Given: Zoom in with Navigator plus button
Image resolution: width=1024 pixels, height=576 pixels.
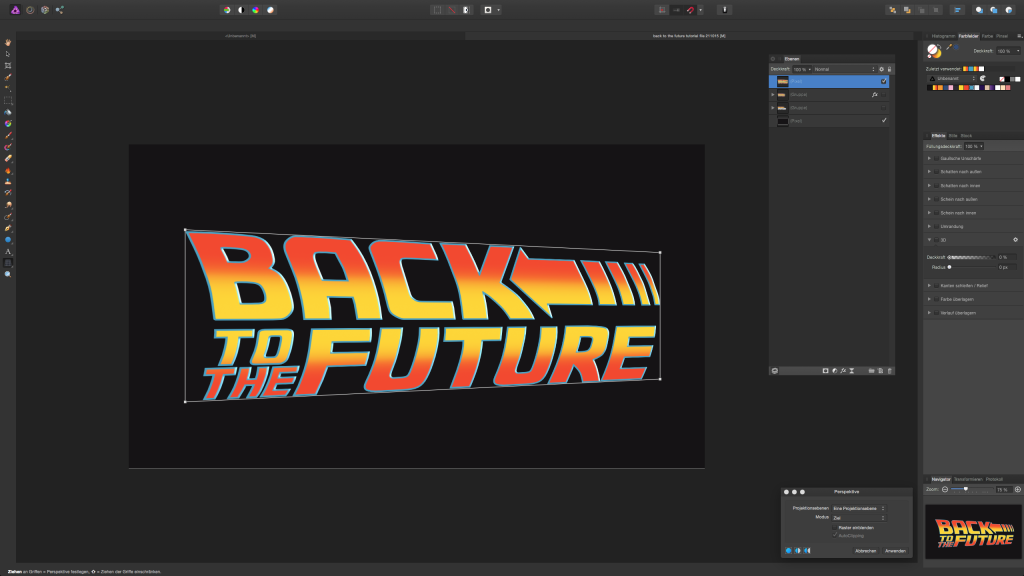Looking at the screenshot, I should [1017, 489].
